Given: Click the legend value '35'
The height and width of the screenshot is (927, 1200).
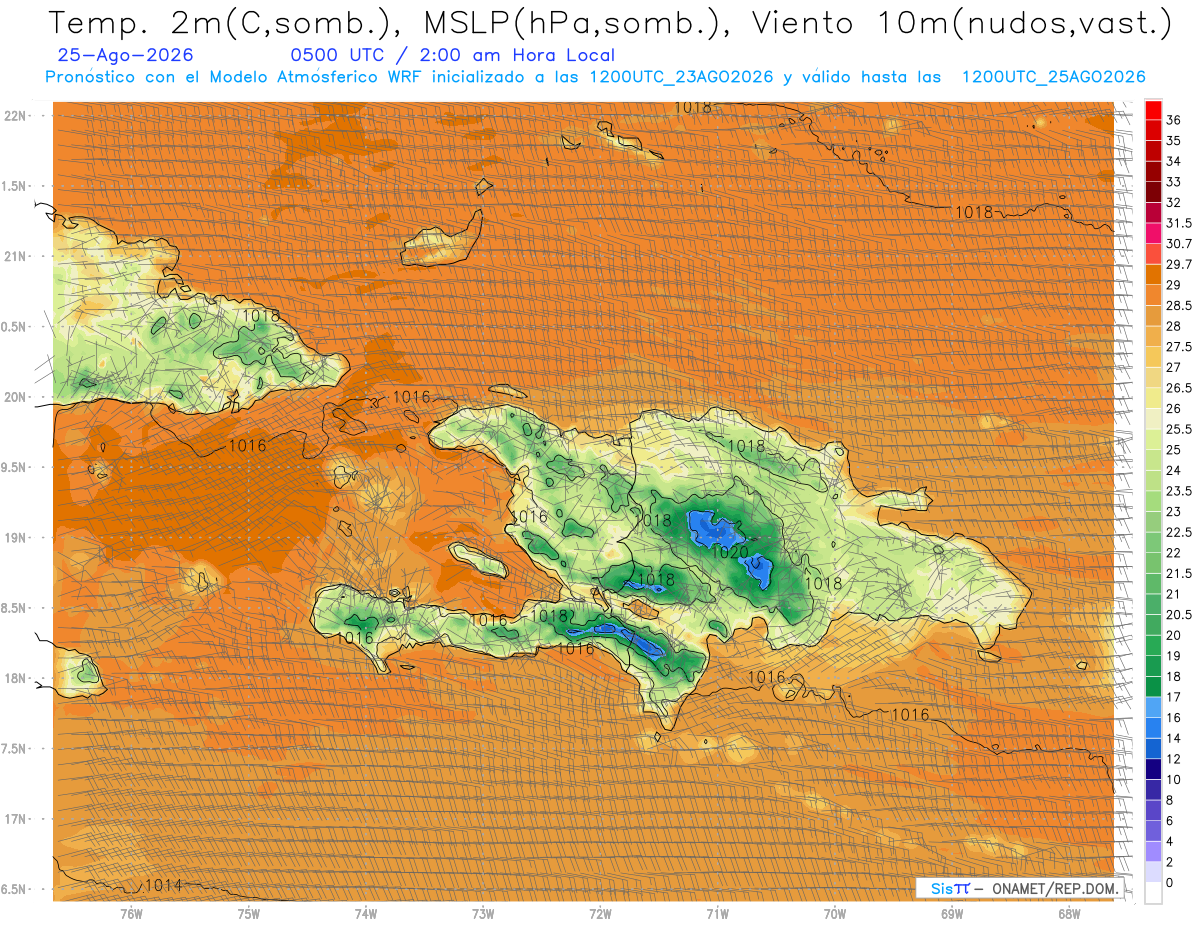Looking at the screenshot, I should point(1173,141).
